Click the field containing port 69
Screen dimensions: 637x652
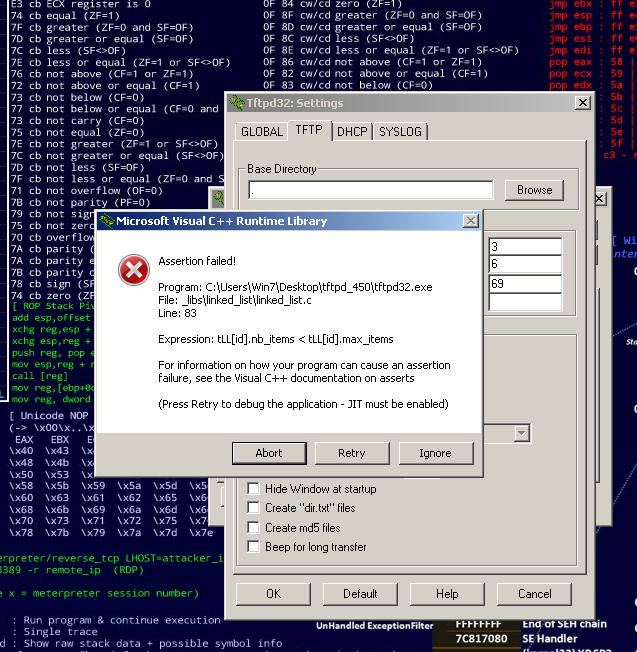point(525,284)
